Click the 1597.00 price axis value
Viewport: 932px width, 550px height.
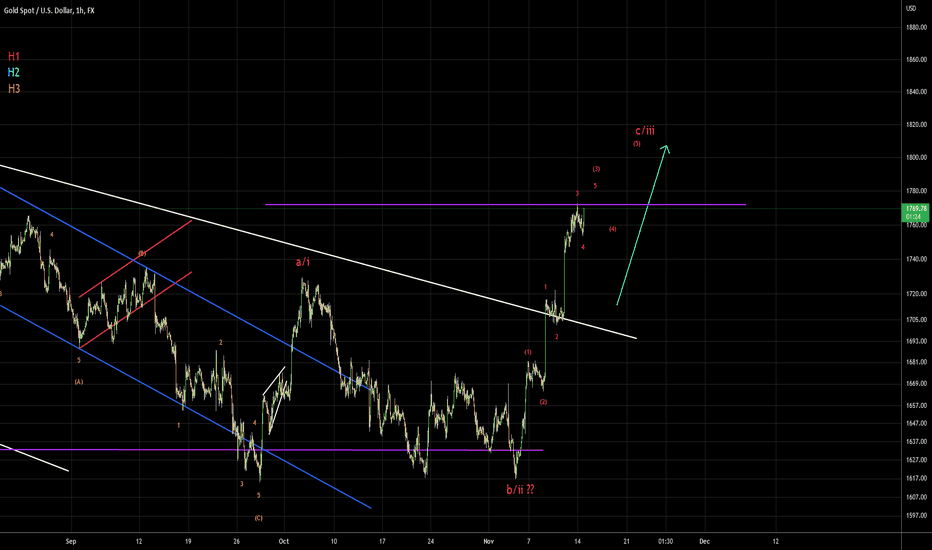(917, 516)
